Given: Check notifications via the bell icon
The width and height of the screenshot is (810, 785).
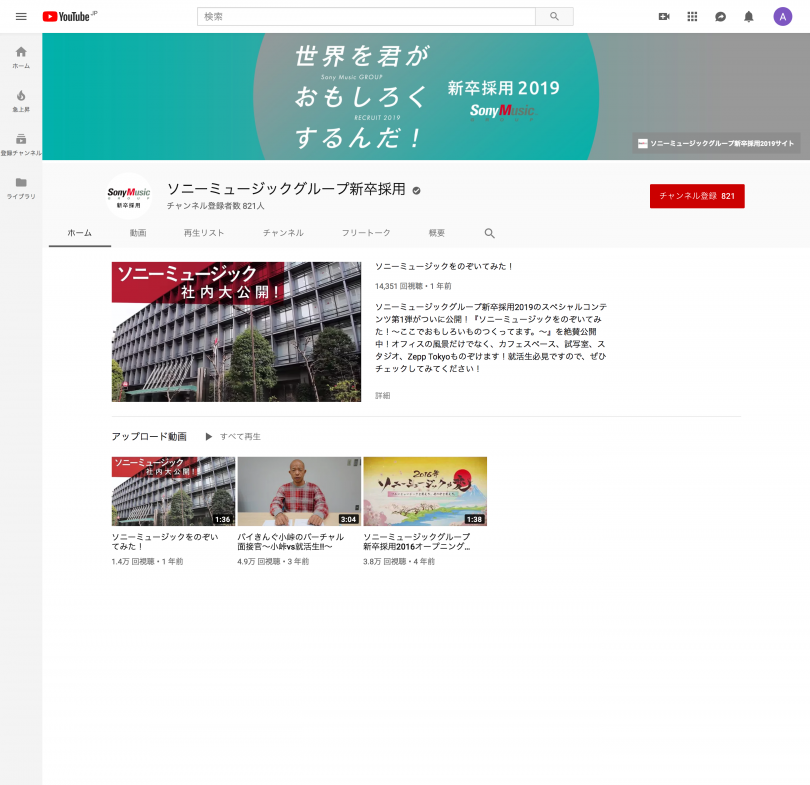Looking at the screenshot, I should click(x=748, y=16).
